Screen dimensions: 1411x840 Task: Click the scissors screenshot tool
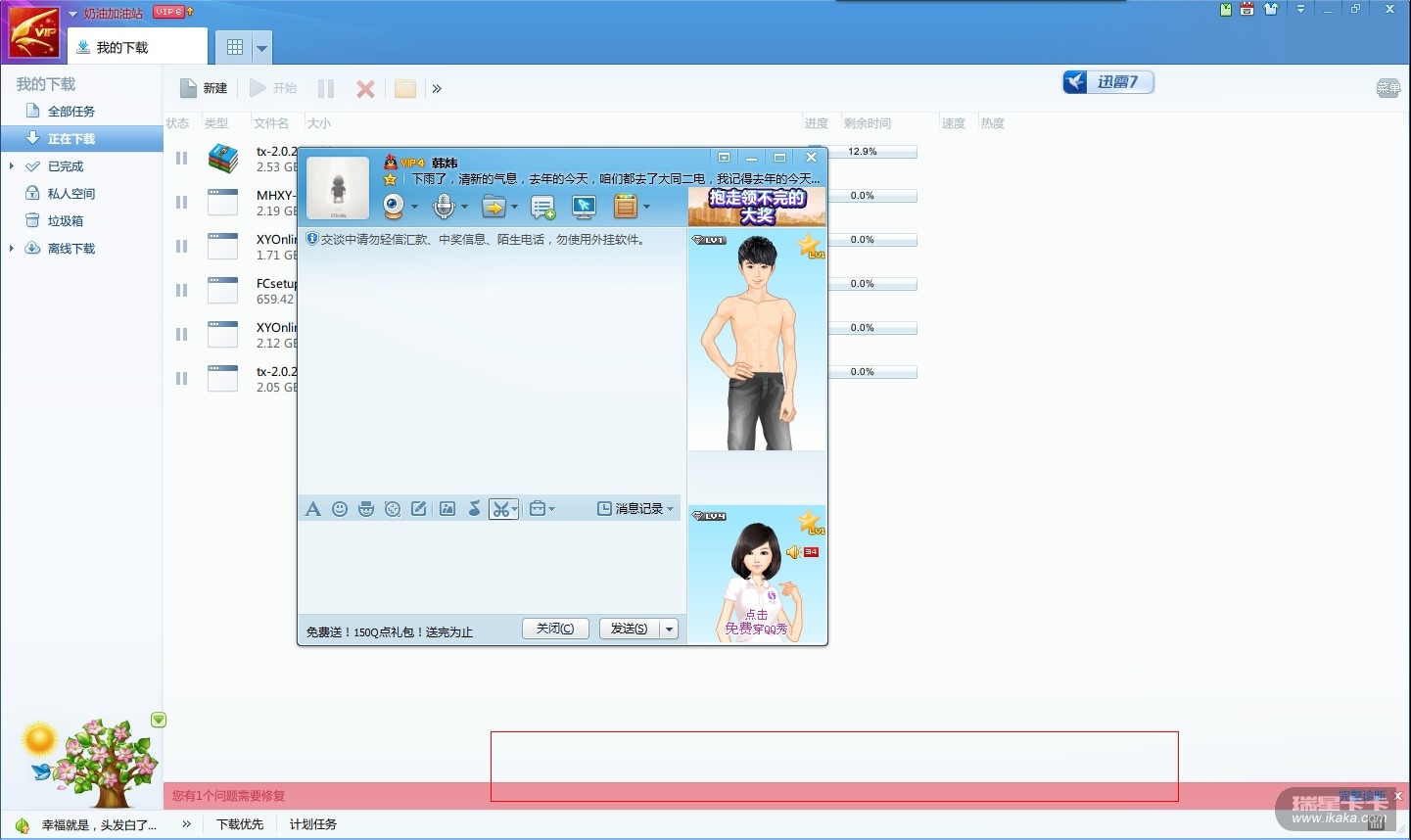tap(500, 509)
